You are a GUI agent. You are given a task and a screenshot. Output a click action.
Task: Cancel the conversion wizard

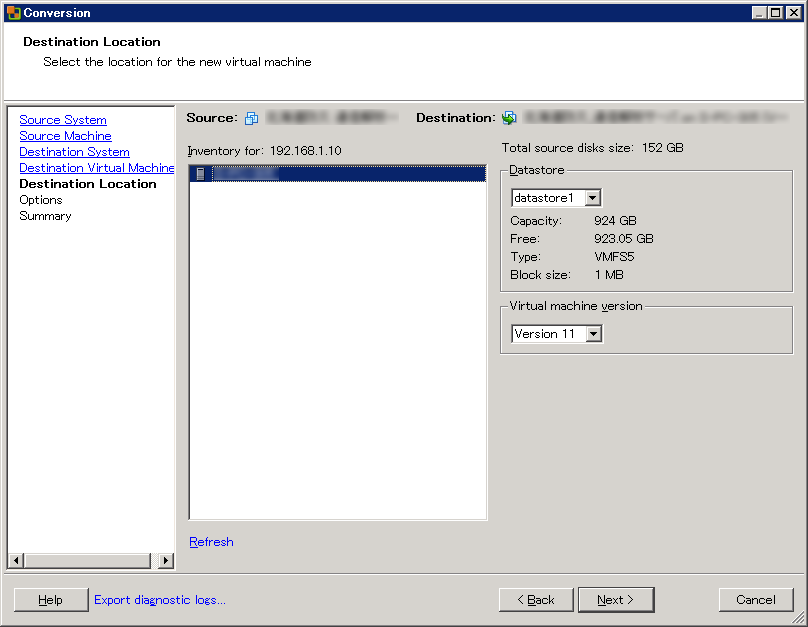point(755,600)
